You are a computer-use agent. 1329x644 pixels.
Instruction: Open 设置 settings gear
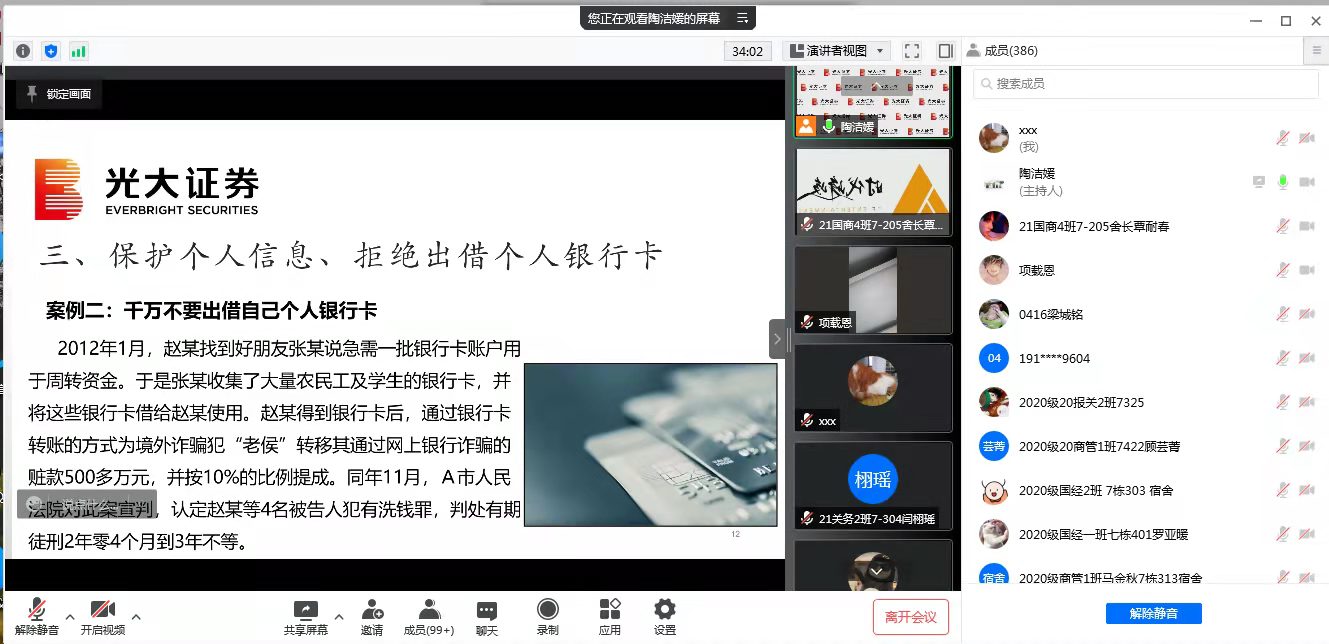tap(665, 610)
